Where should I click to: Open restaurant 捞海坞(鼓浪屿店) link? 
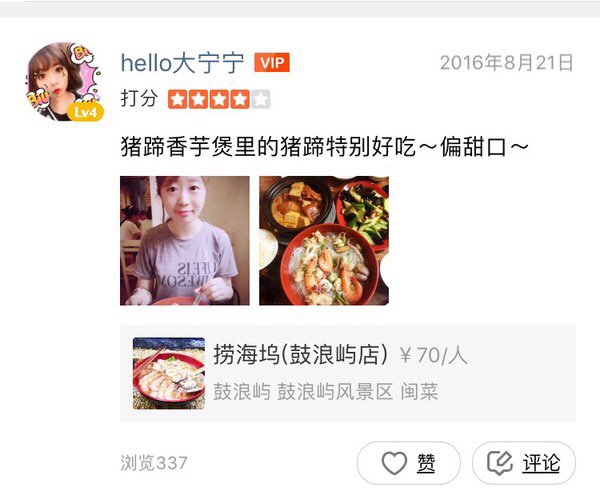point(301,355)
